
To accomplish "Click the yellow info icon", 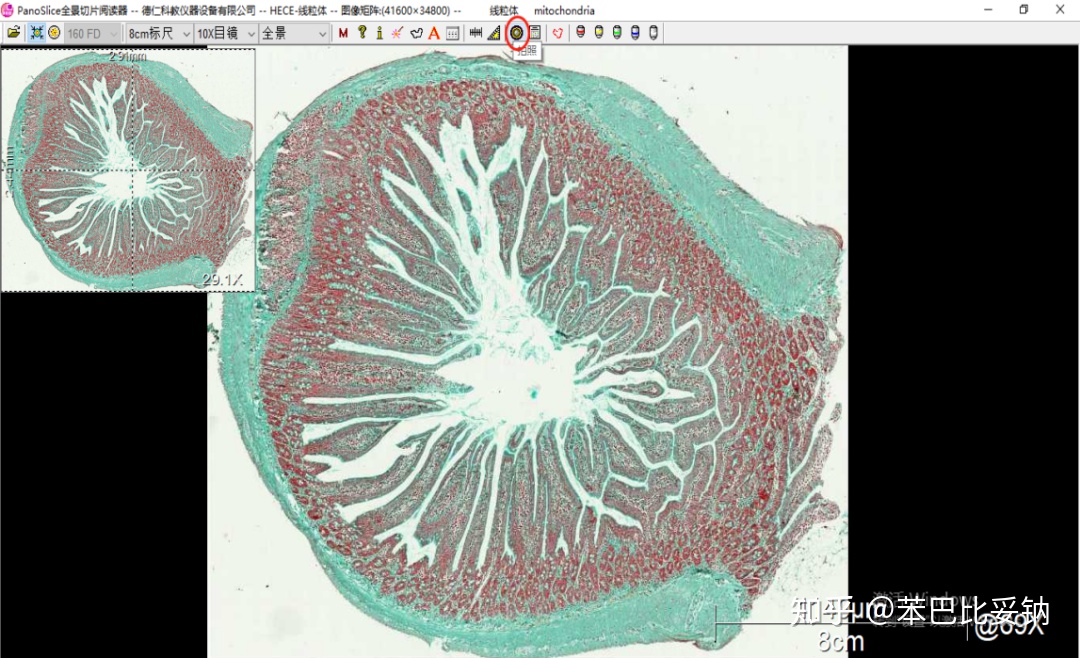I will [379, 33].
